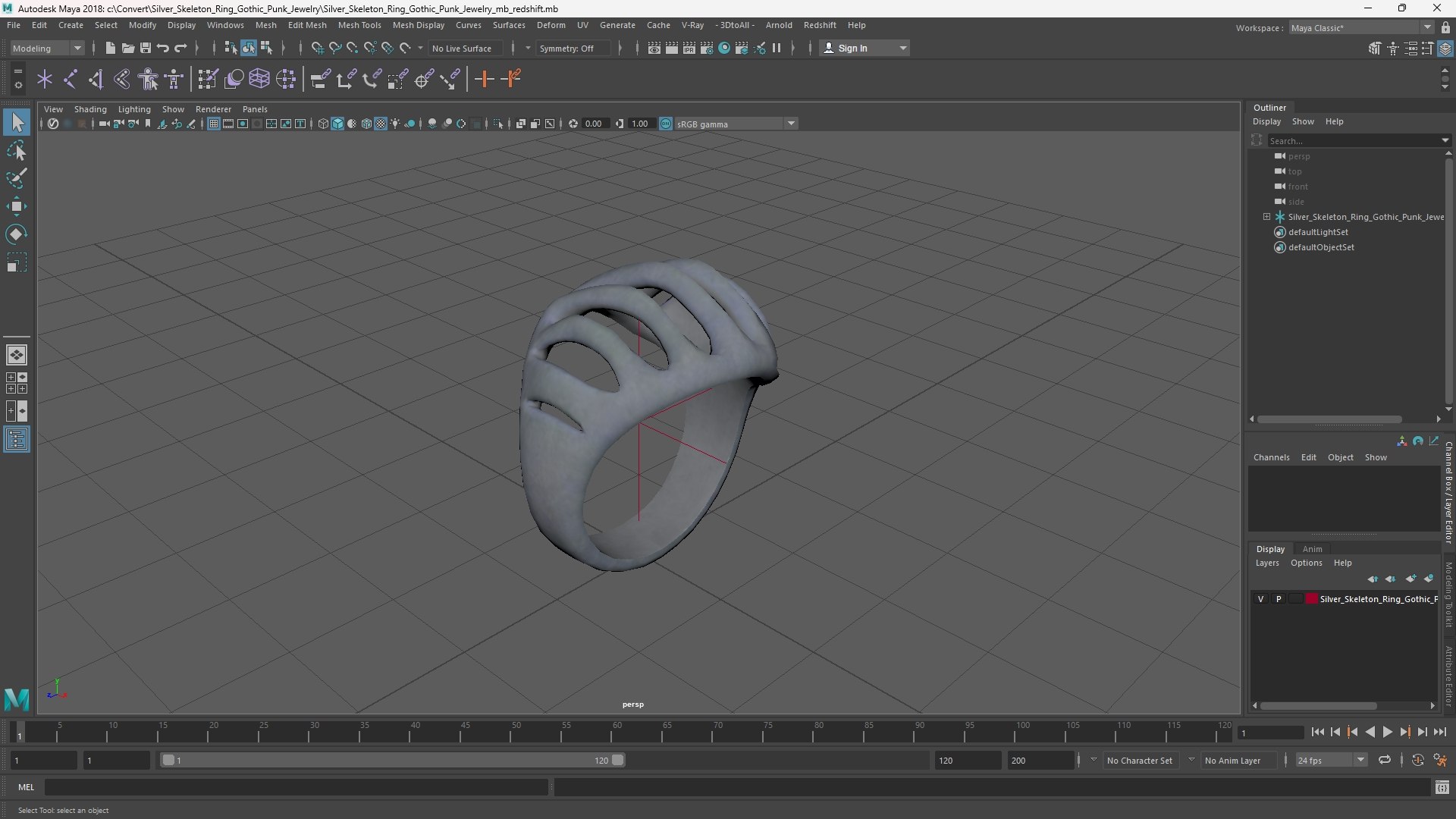Click the Open Scene folder icon
The width and height of the screenshot is (1456, 819).
(x=127, y=48)
